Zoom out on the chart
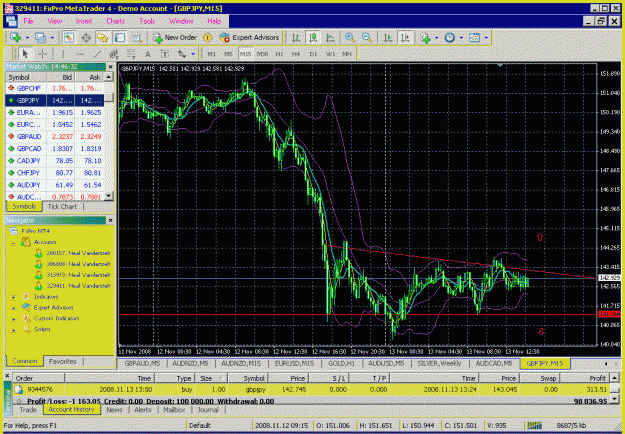 [x=367, y=37]
